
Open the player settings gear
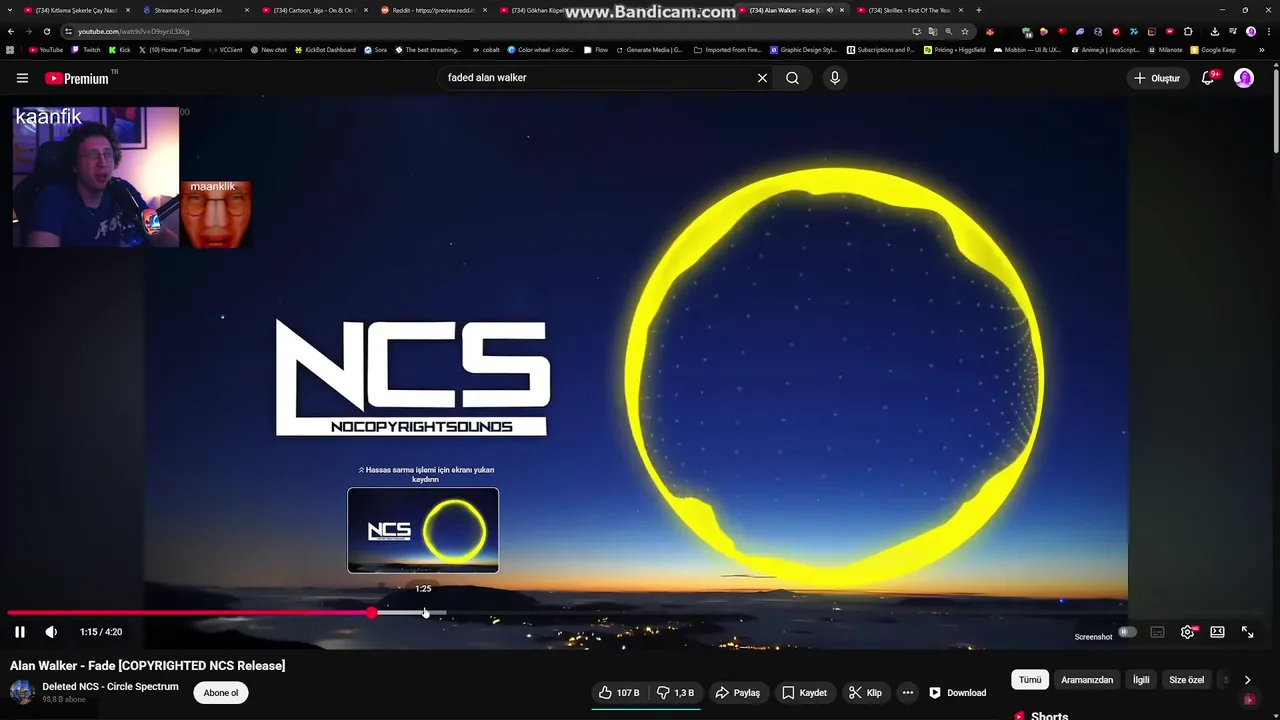coord(1187,632)
